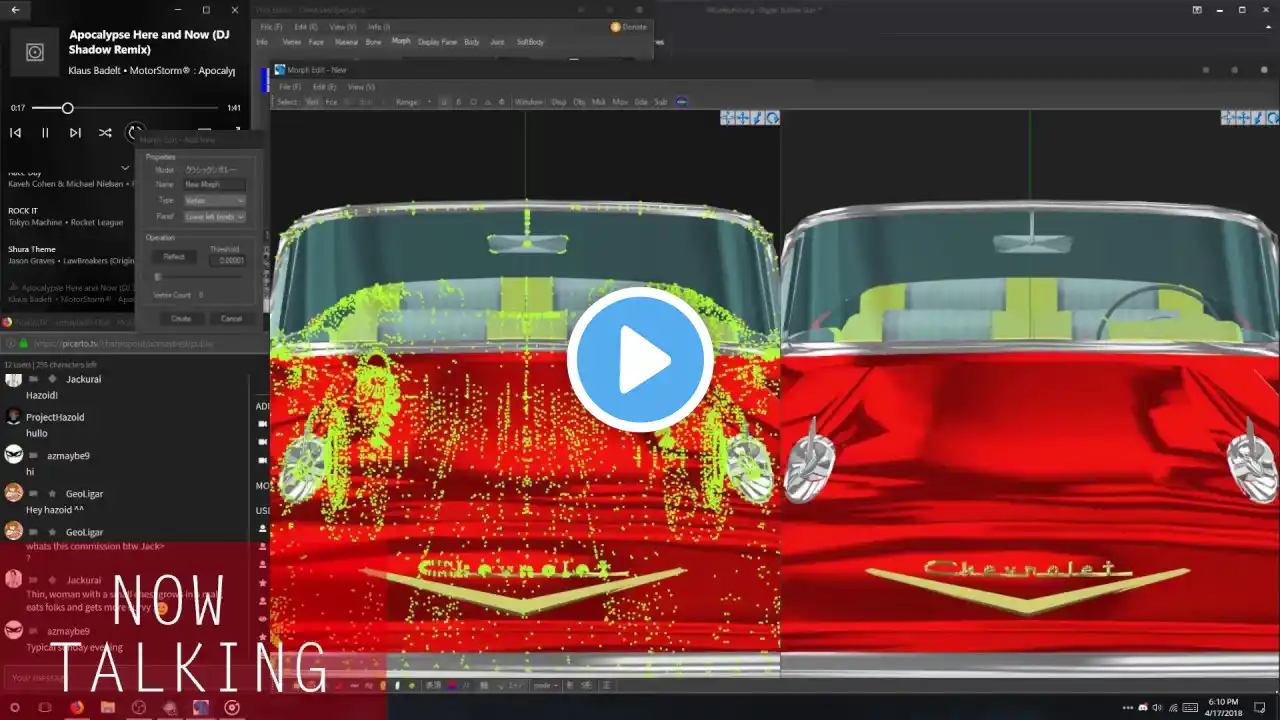Open the morph Panel dropdown
This screenshot has width=1280, height=720.
tap(215, 217)
